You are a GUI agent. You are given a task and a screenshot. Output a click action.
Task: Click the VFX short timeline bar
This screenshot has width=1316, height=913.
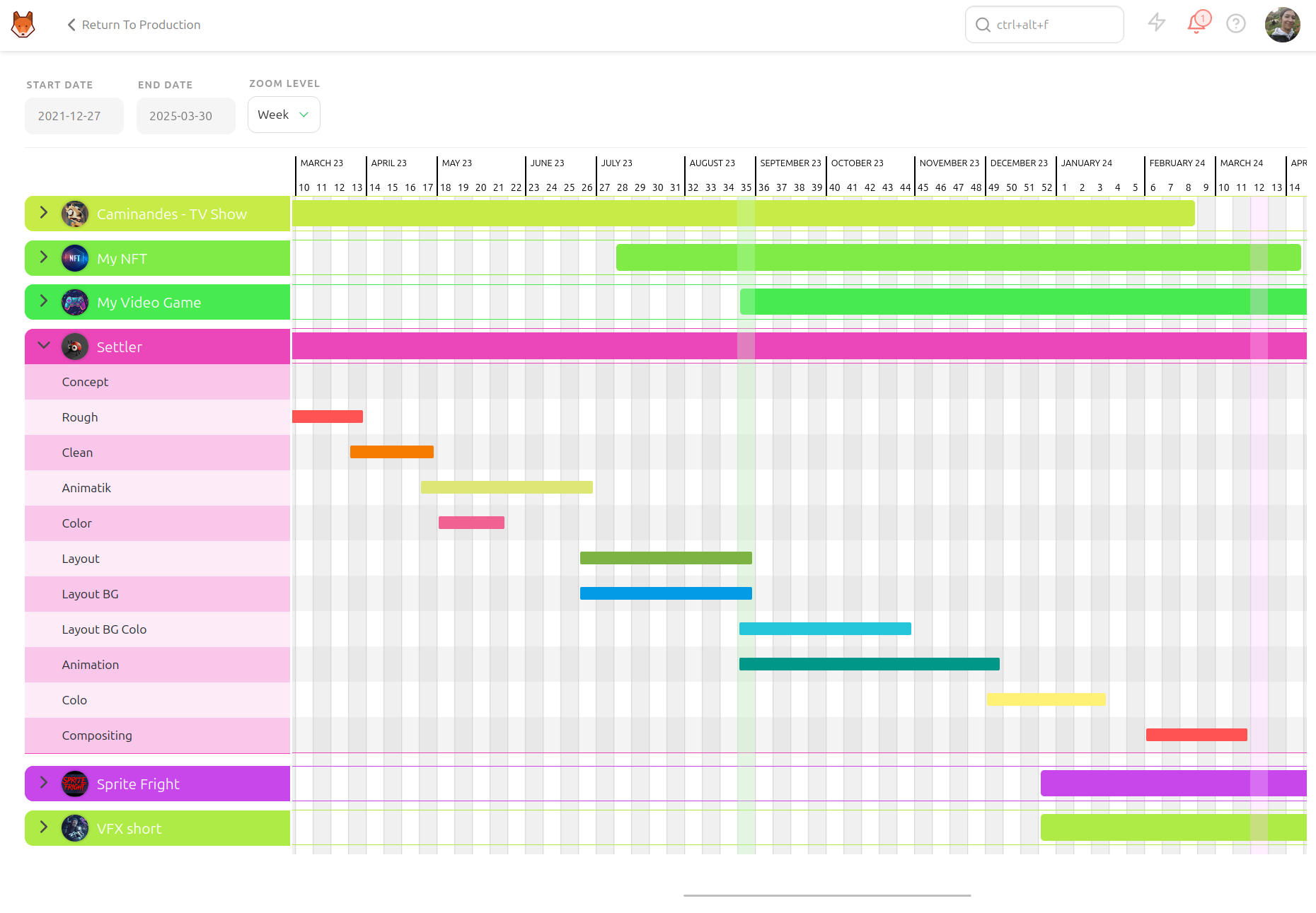[x=1174, y=827]
